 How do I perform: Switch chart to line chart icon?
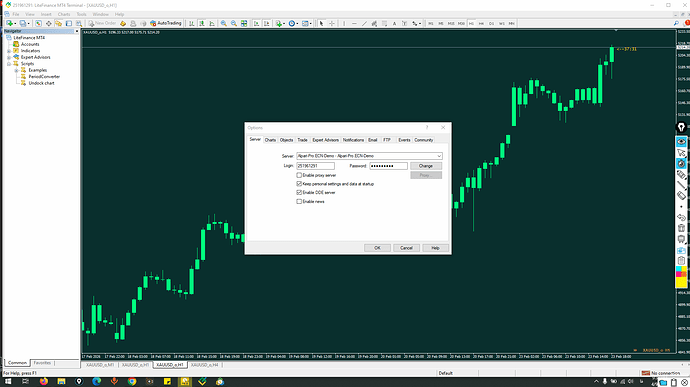(x=212, y=23)
